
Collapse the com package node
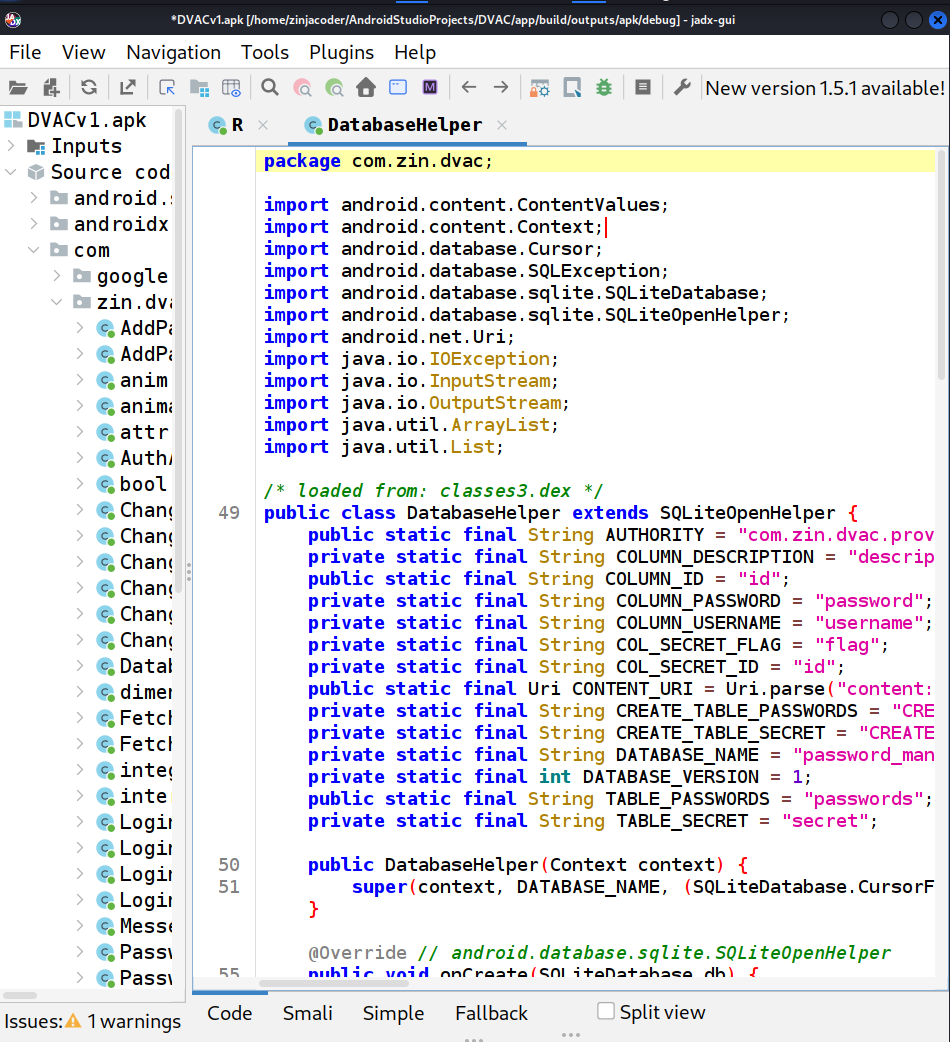point(34,250)
